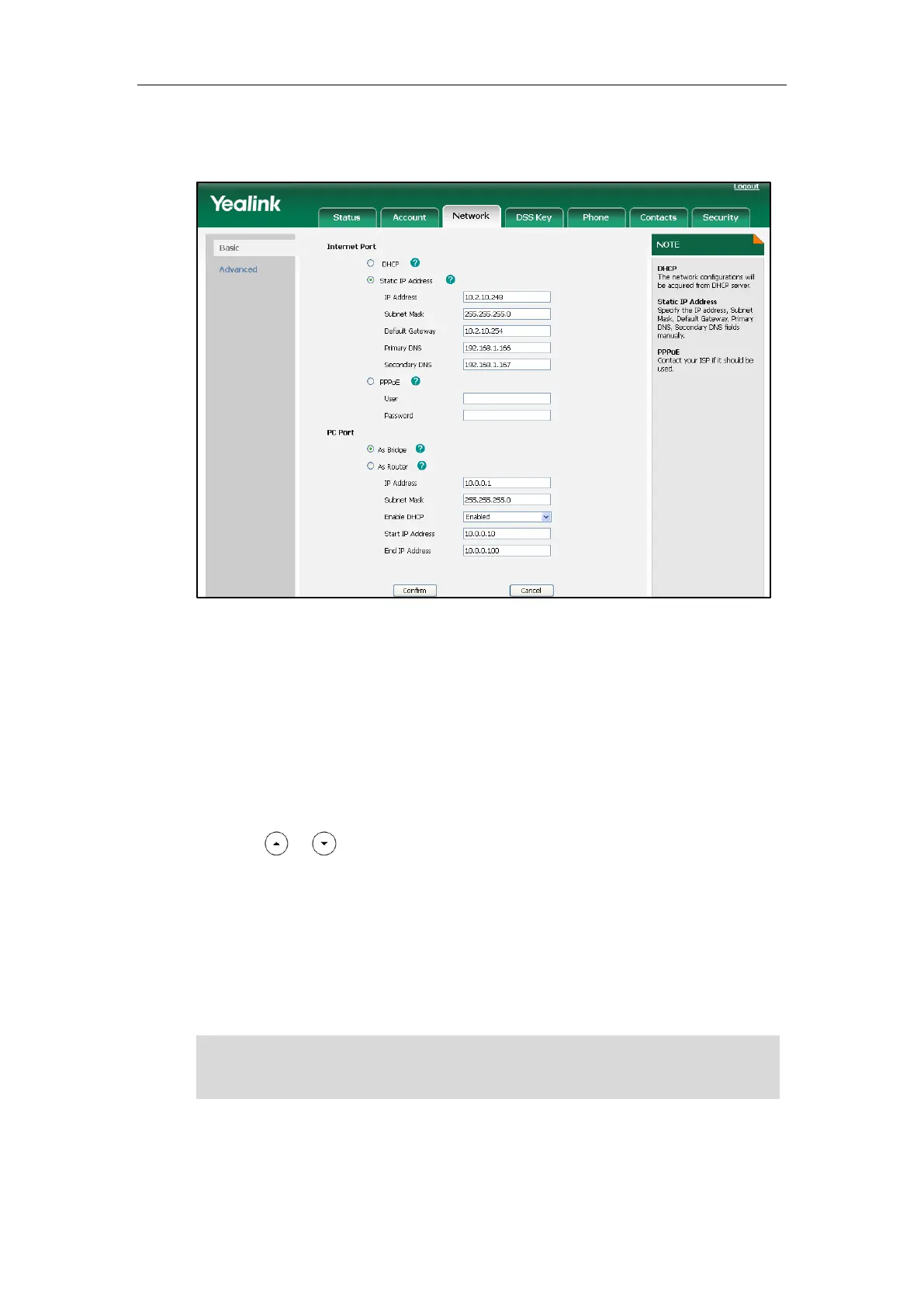Viewport: 924px width, 1307px height.
Task: Click the Primary DNS field
Action: click(x=507, y=348)
